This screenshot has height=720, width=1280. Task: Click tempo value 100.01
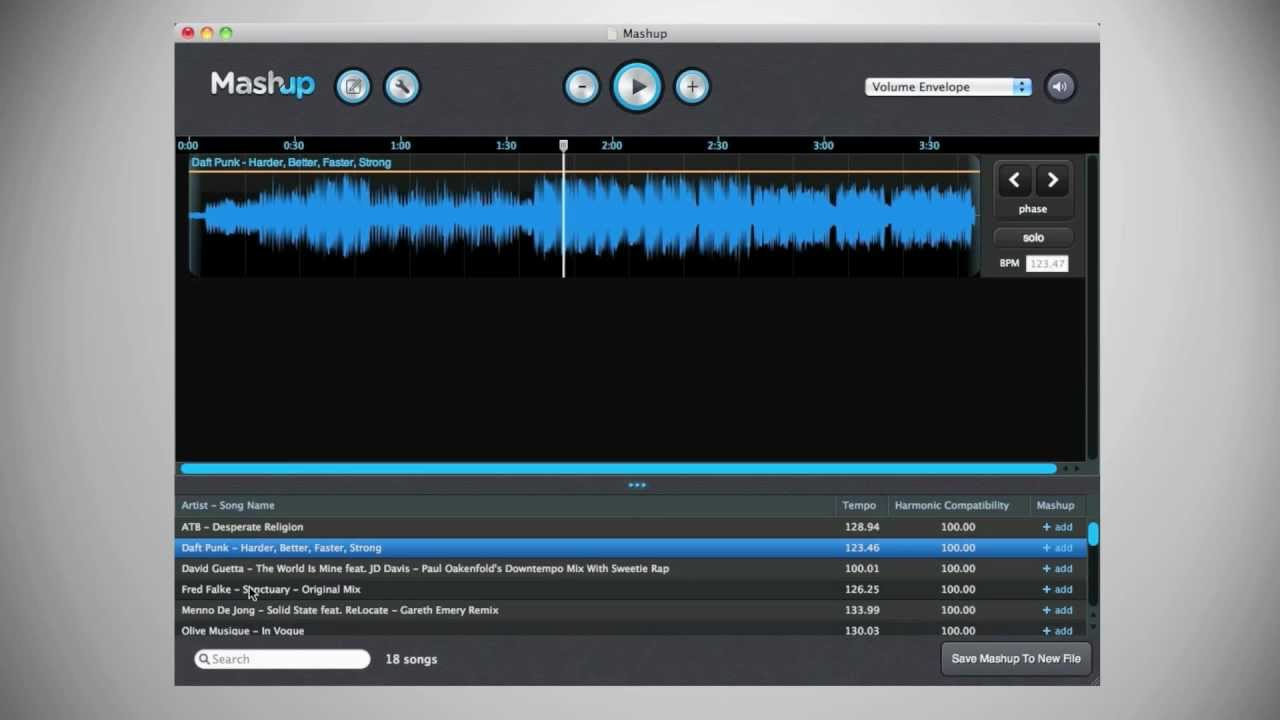point(861,569)
